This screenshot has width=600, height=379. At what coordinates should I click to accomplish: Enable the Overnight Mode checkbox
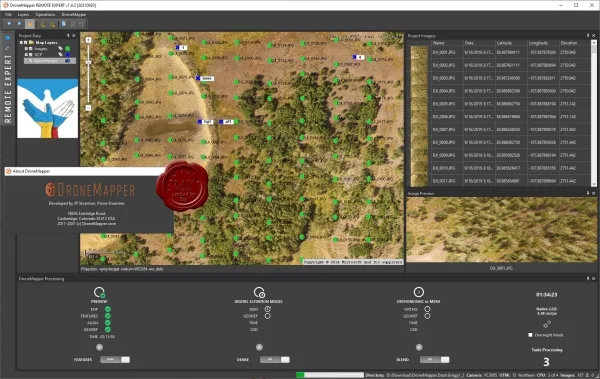coord(530,335)
